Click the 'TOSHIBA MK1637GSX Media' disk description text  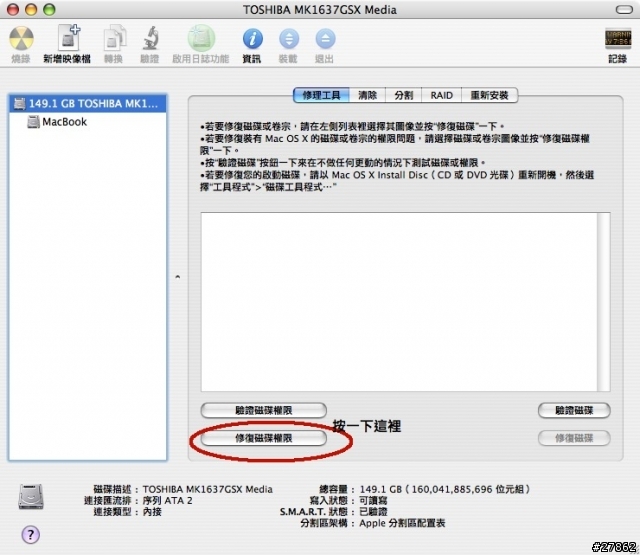pyautogui.click(x=207, y=489)
